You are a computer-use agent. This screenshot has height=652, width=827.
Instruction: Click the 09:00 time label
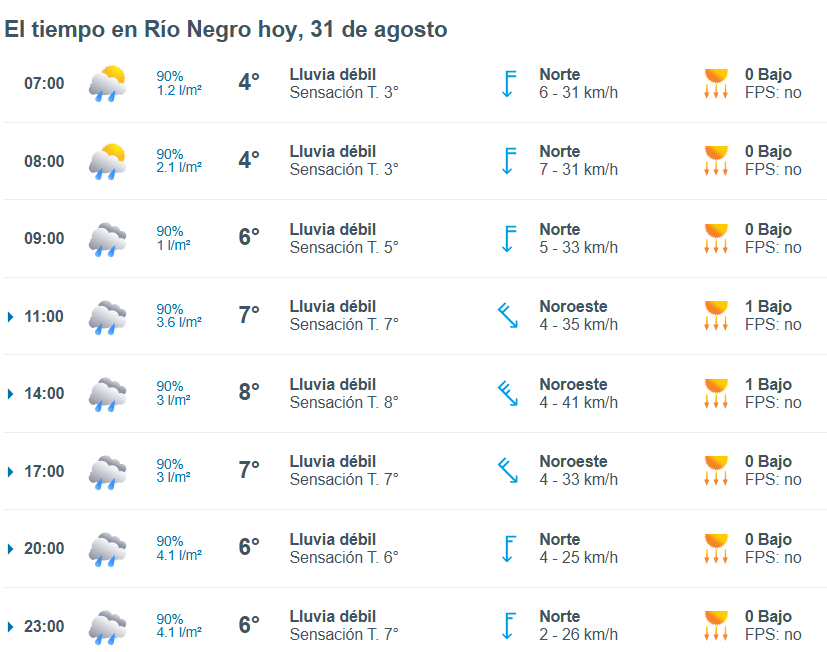click(44, 238)
